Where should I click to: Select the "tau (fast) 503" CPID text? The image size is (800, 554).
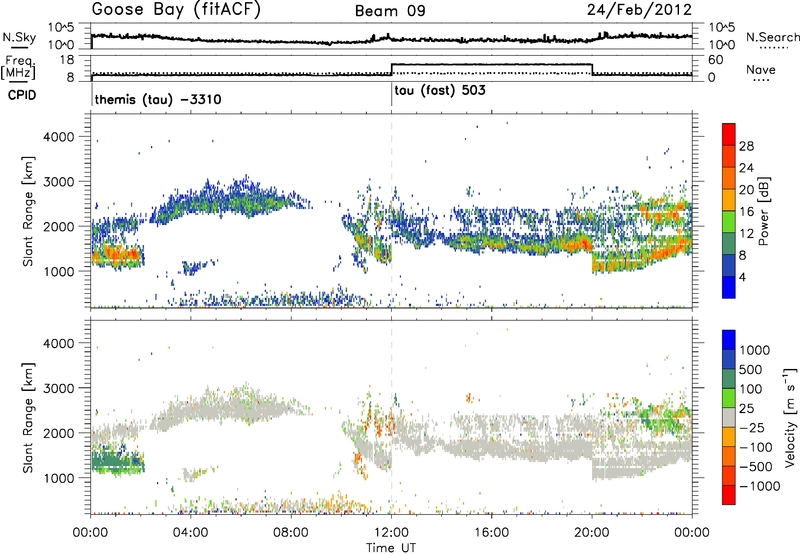[x=440, y=91]
